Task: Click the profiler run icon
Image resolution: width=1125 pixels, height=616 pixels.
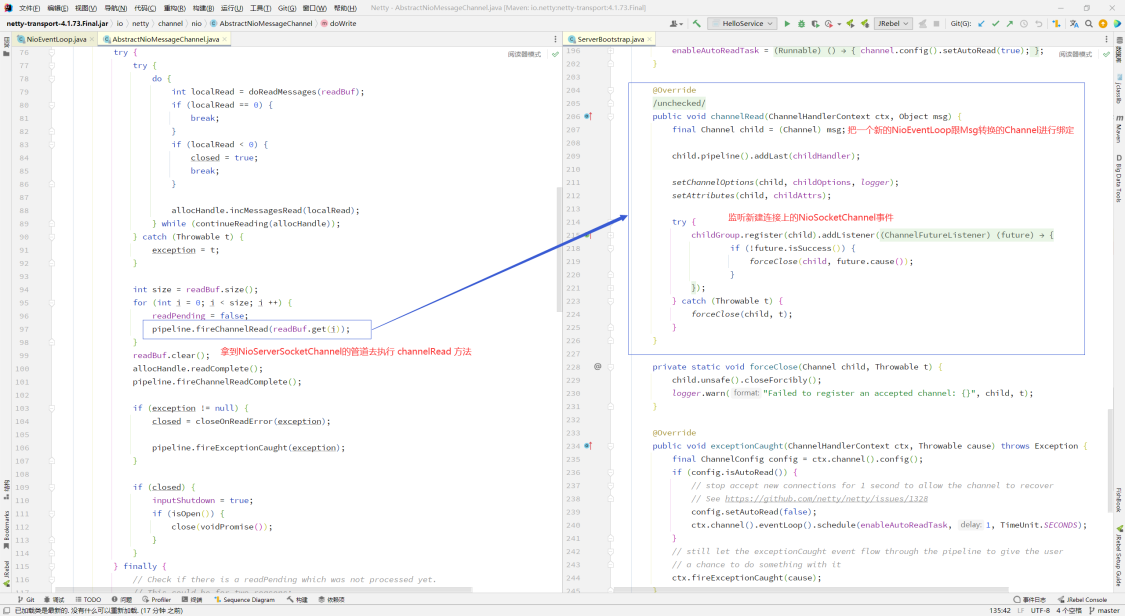Action: [829, 24]
